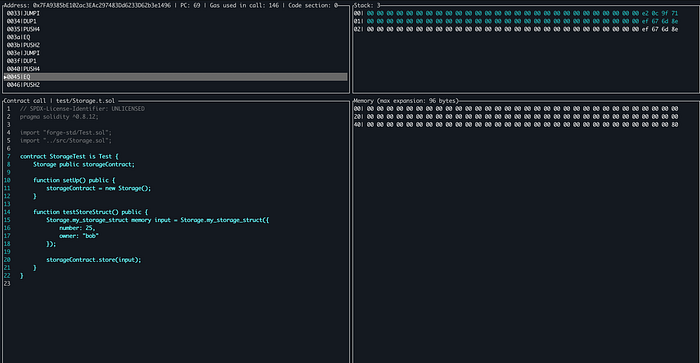The image size is (700, 363).
Task: Click the Memory panel title
Action: (x=406, y=101)
